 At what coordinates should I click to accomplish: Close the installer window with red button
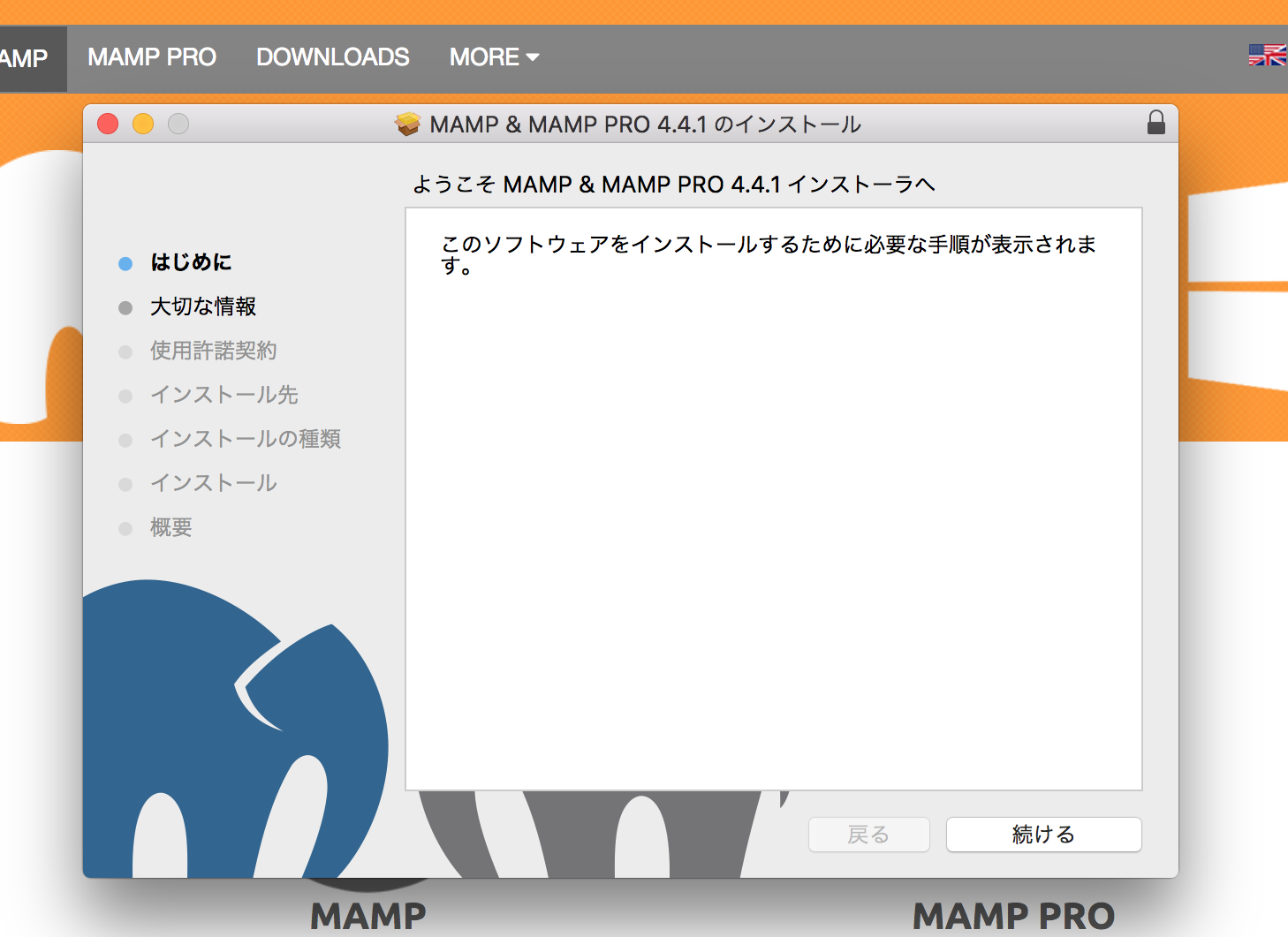pyautogui.click(x=108, y=124)
